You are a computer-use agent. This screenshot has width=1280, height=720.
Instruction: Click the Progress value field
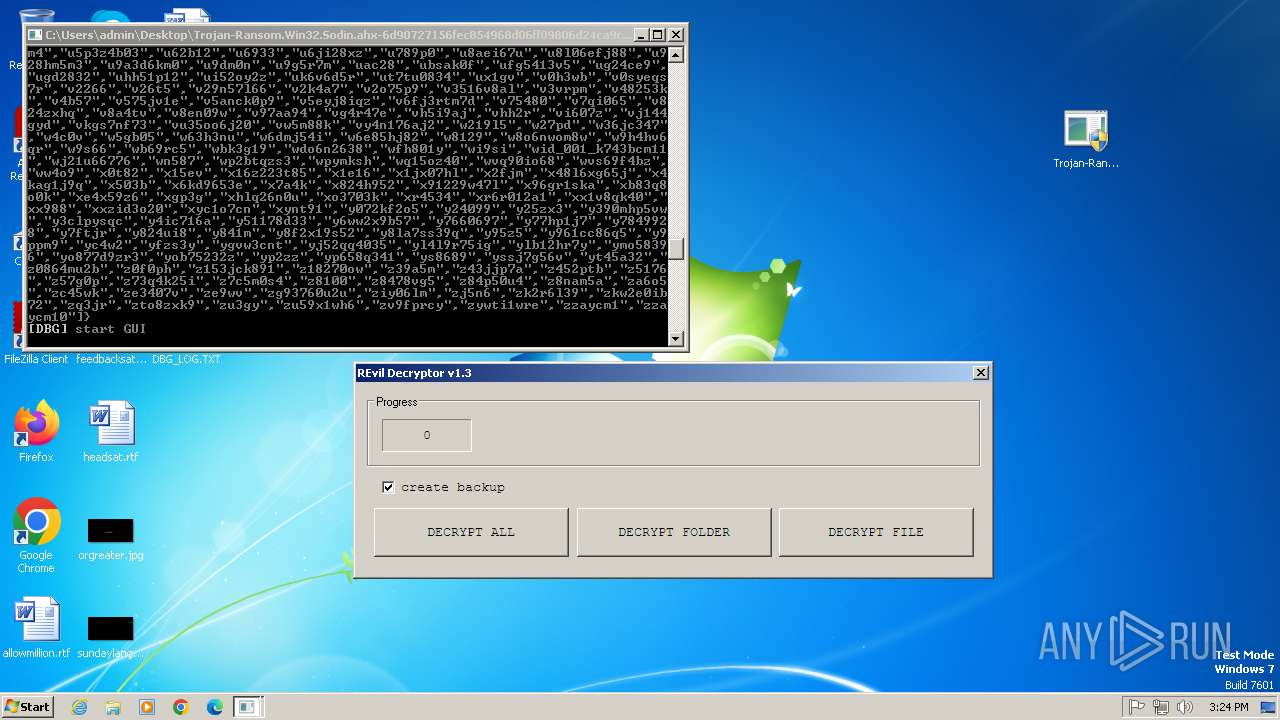coord(427,435)
